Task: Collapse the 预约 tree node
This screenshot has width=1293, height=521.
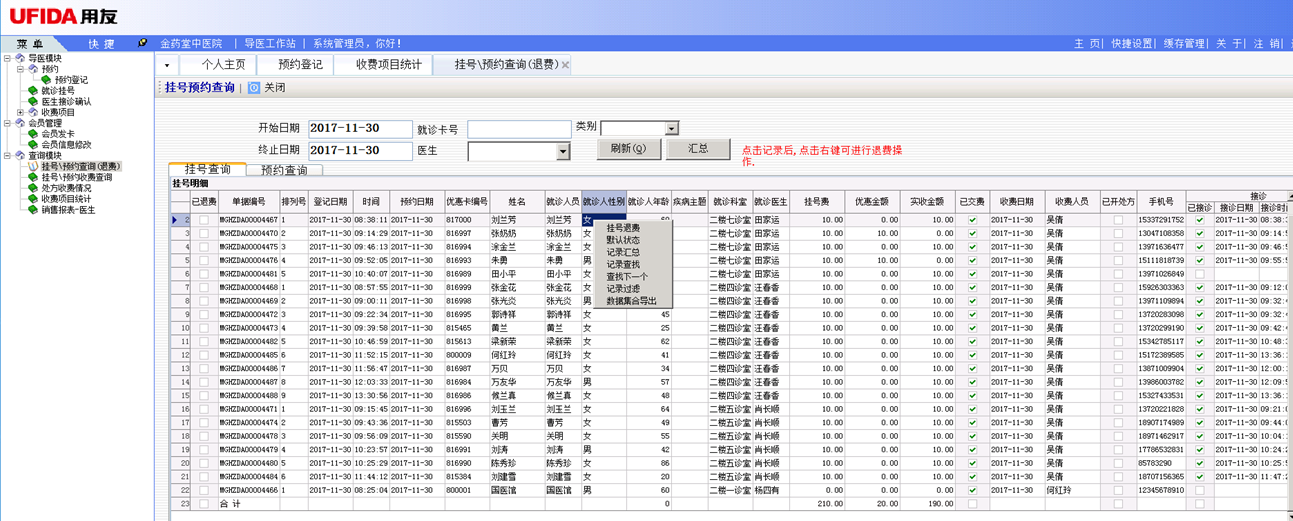Action: (20, 69)
